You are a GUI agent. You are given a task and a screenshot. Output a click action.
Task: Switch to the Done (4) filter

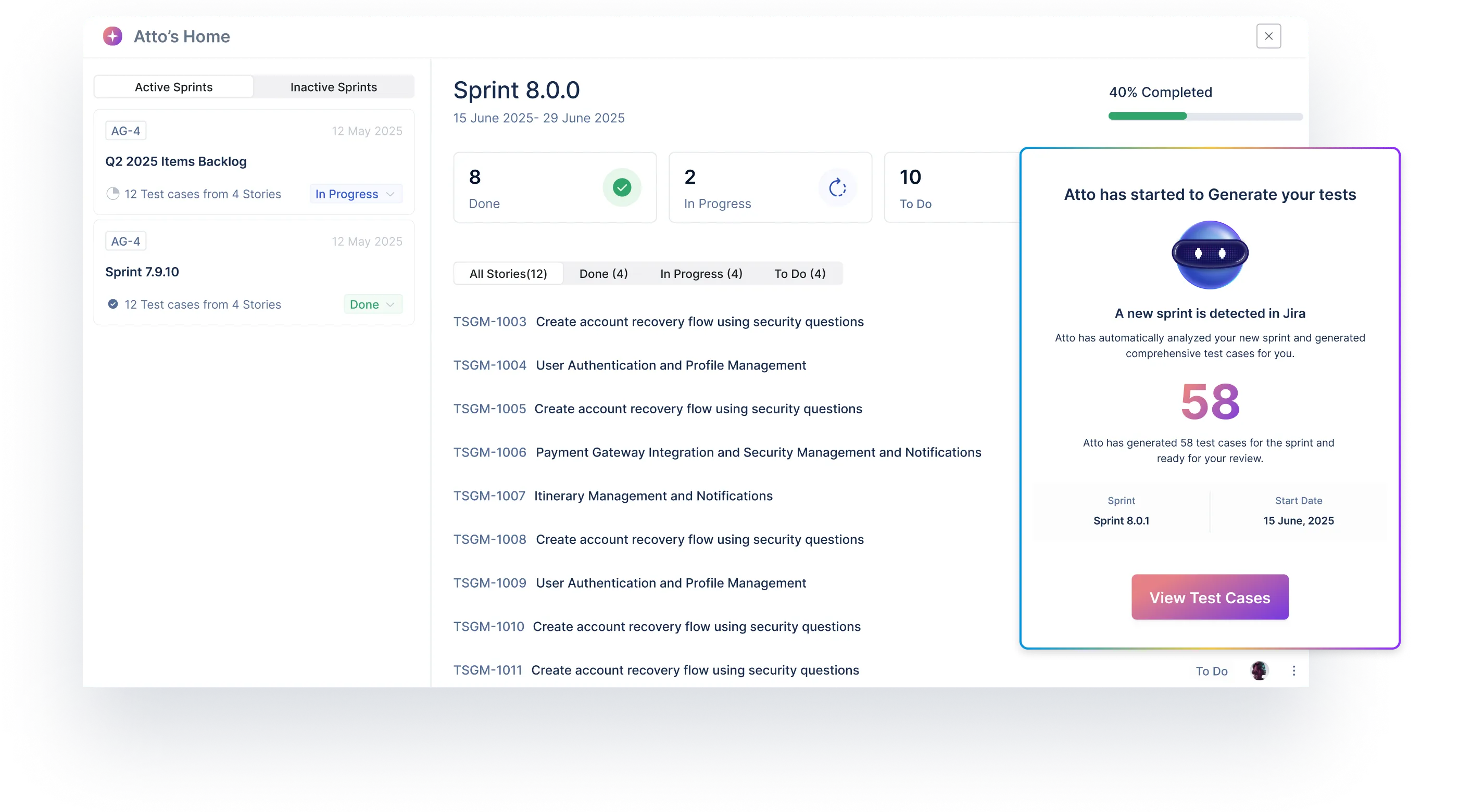pos(602,273)
